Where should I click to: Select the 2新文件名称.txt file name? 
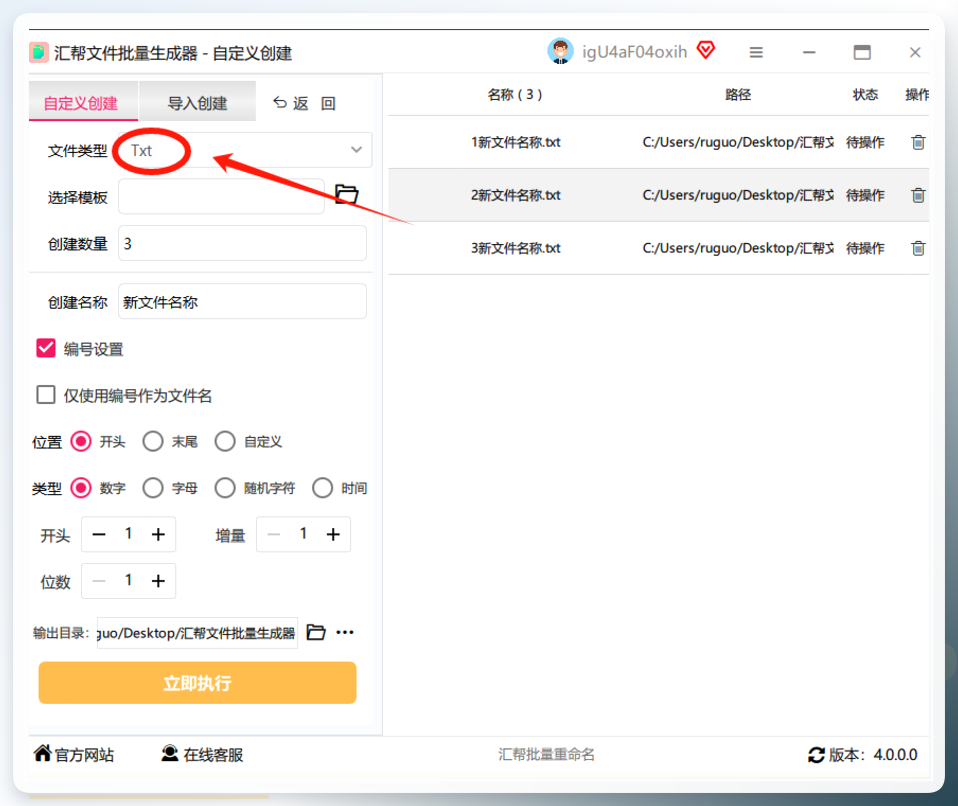[516, 196]
